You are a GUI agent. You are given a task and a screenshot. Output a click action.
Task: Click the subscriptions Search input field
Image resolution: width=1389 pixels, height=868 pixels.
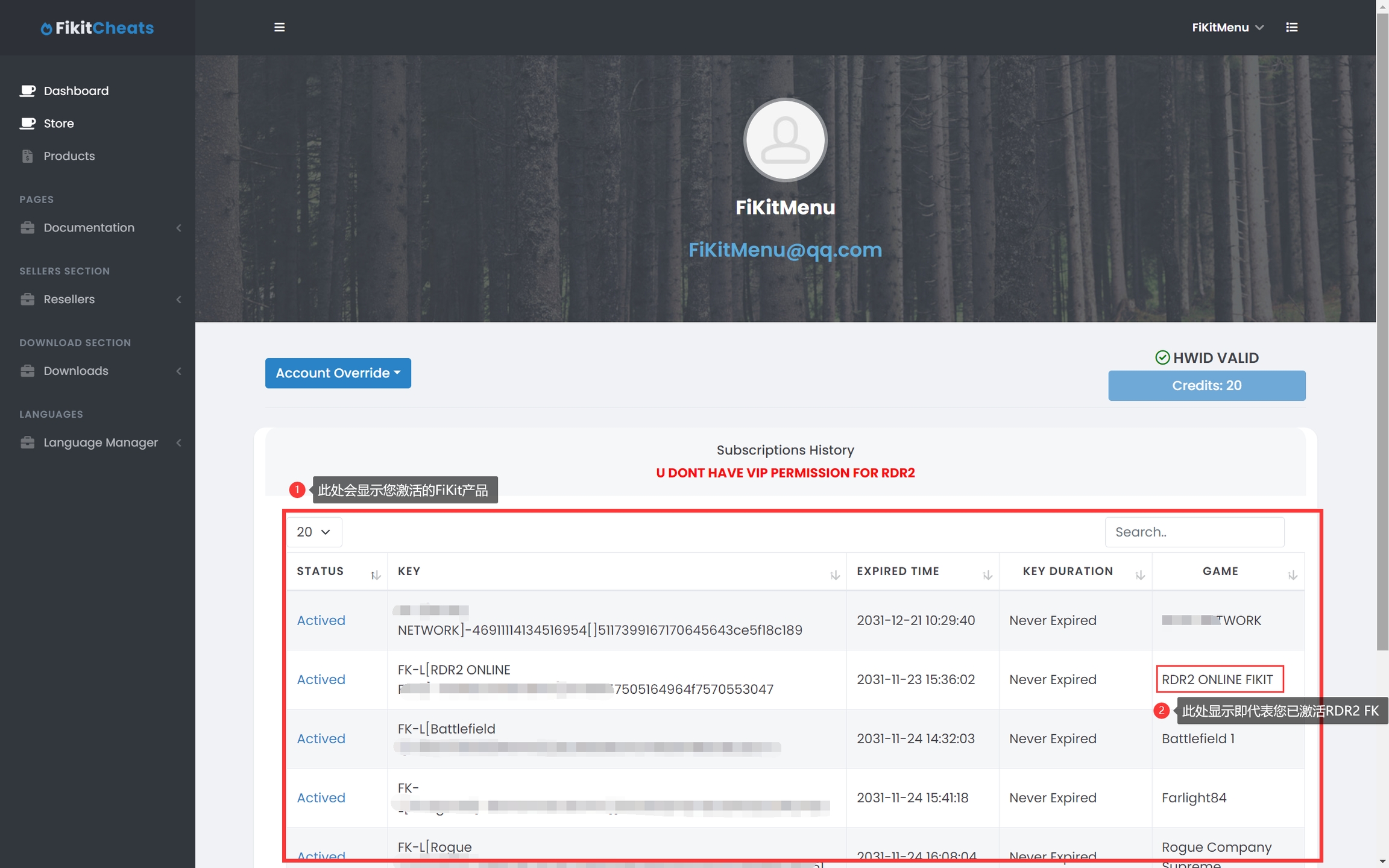(1194, 532)
